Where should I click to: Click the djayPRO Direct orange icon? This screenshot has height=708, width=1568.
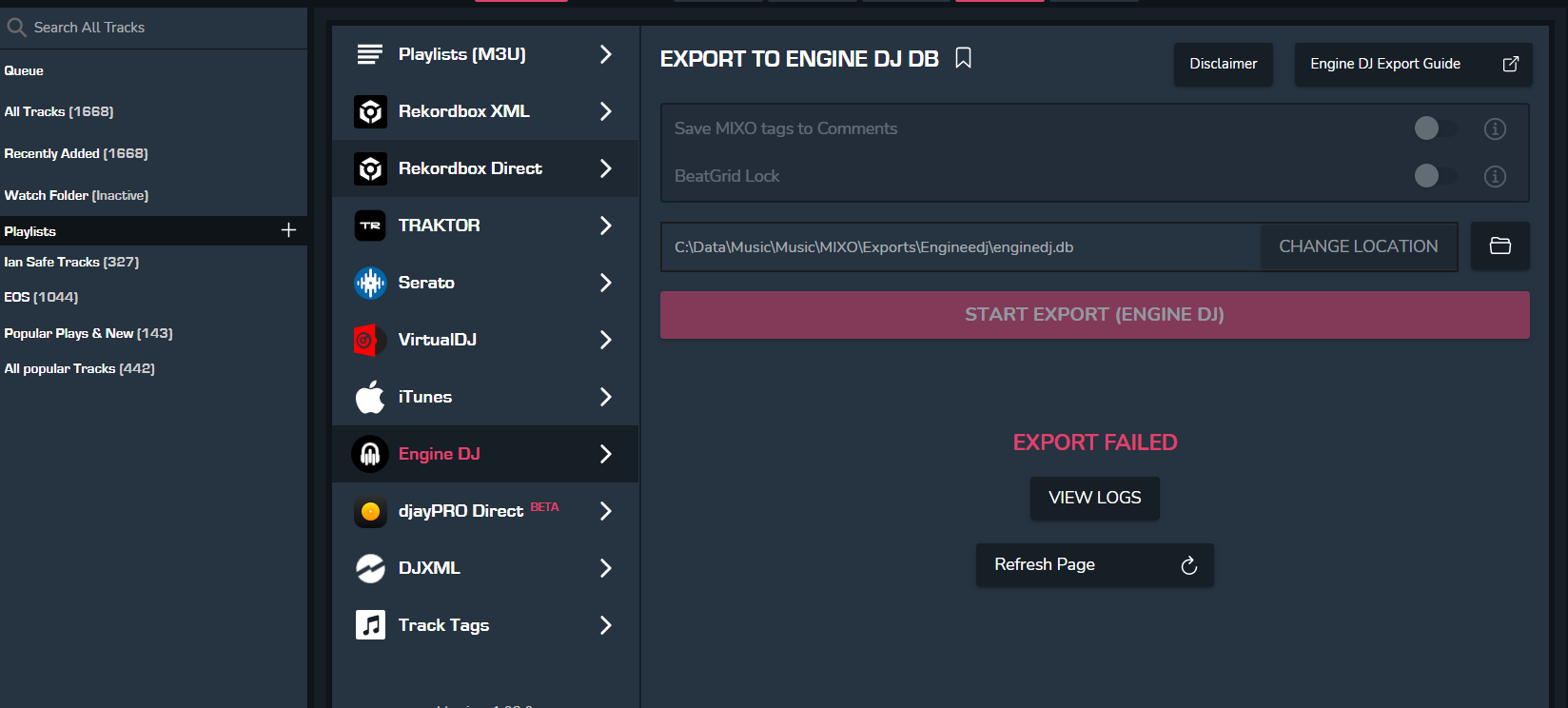(x=370, y=511)
